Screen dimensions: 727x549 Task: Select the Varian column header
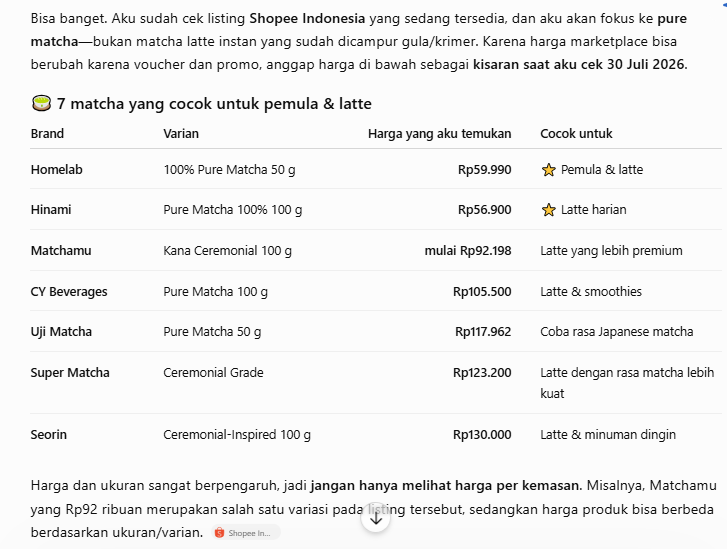[x=181, y=134]
